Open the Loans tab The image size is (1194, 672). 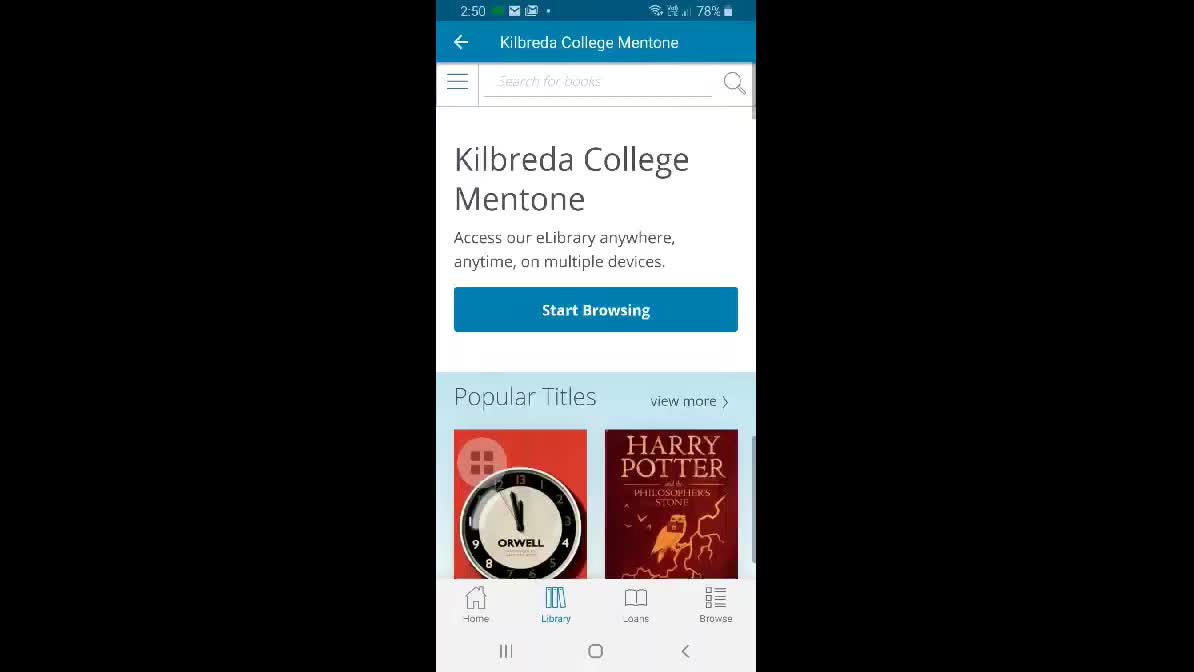pyautogui.click(x=636, y=605)
